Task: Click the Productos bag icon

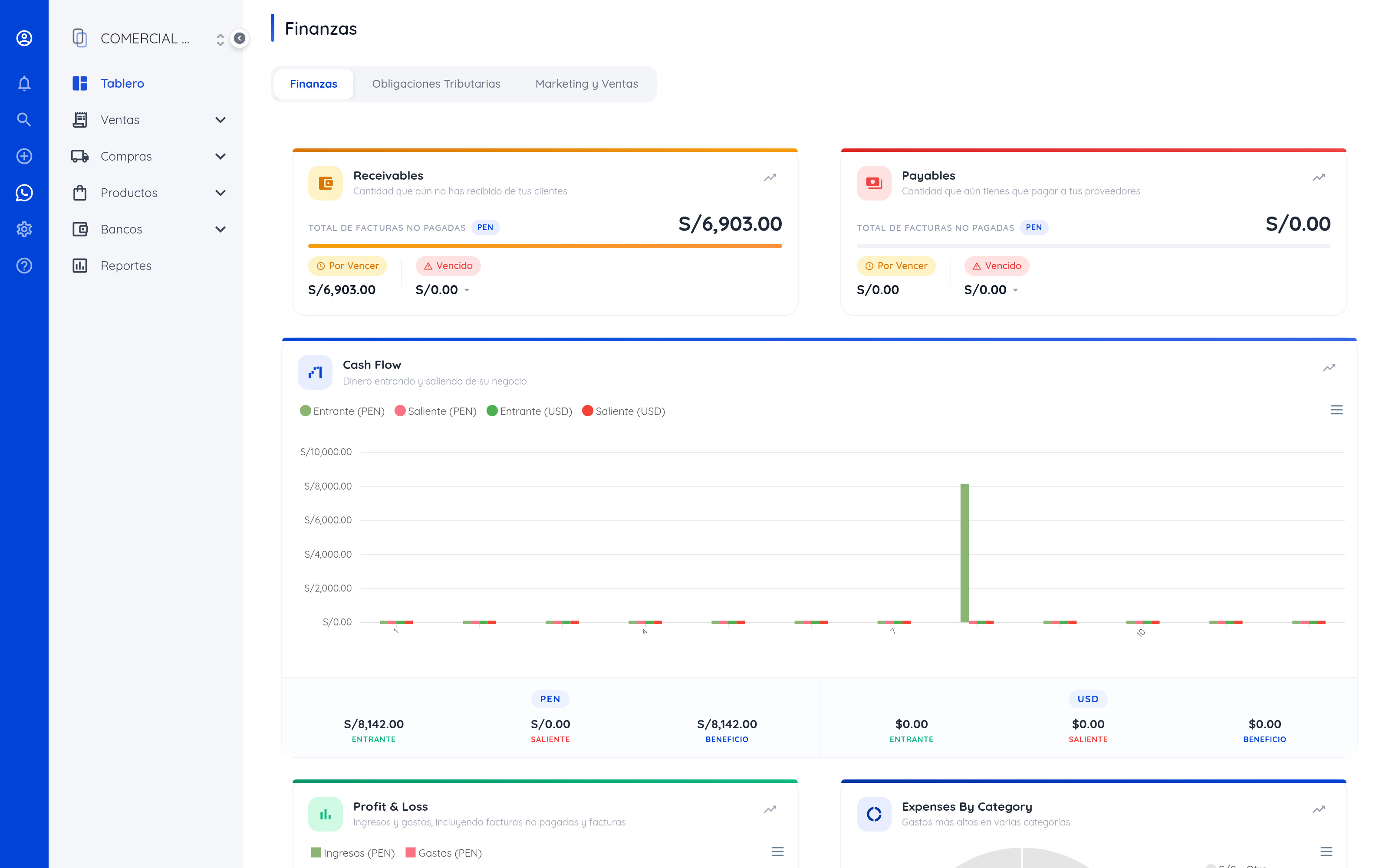Action: pyautogui.click(x=80, y=192)
